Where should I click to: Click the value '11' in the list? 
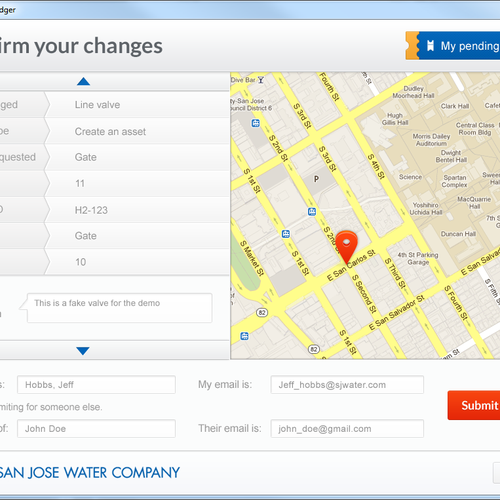click(x=80, y=183)
